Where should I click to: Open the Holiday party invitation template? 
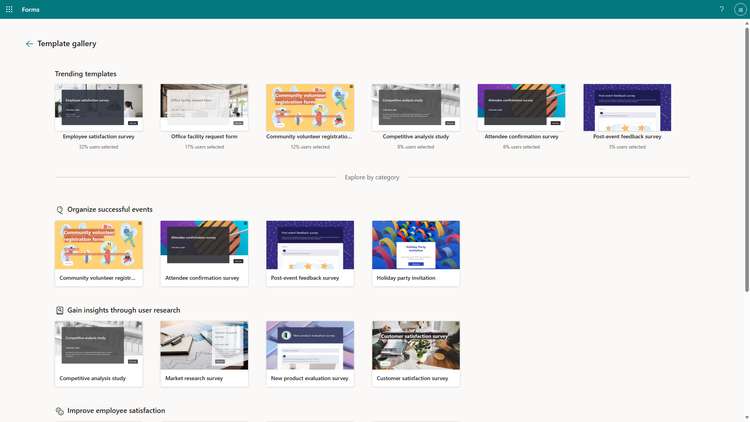pyautogui.click(x=416, y=254)
